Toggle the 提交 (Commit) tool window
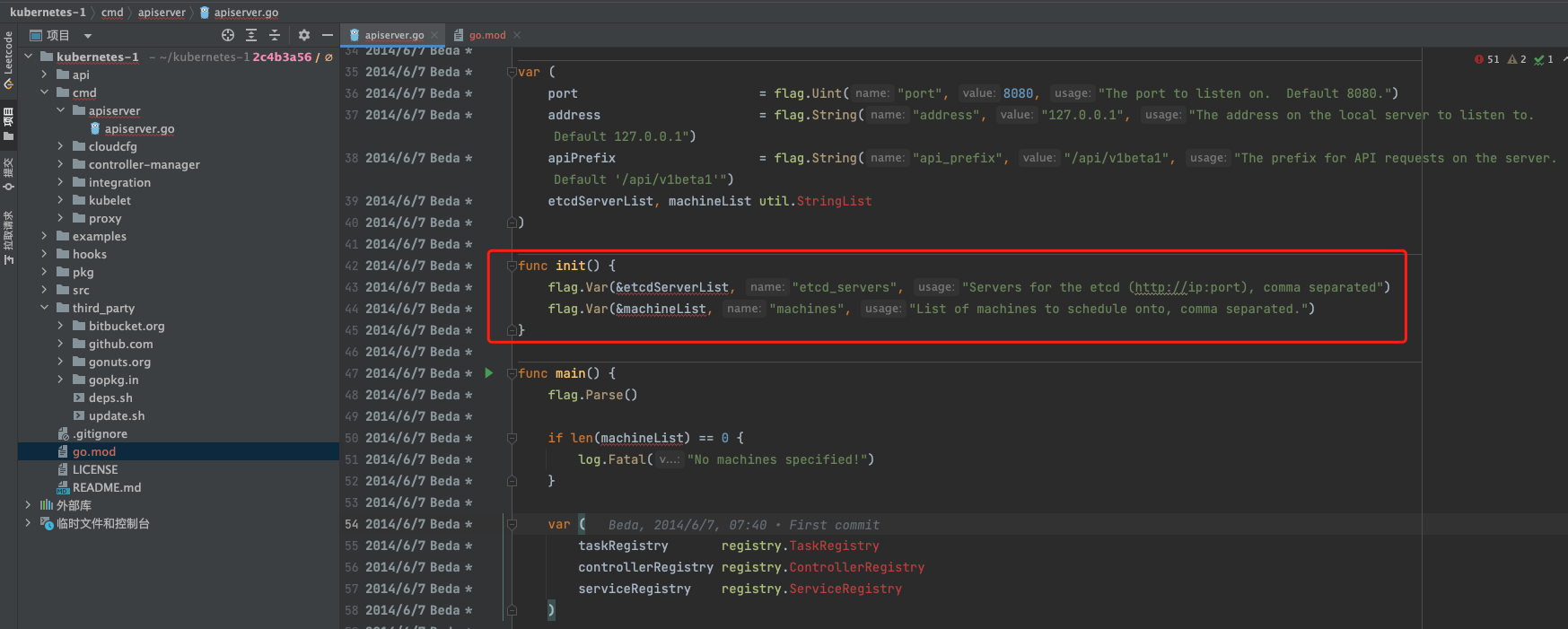The image size is (1568, 629). tap(8, 174)
